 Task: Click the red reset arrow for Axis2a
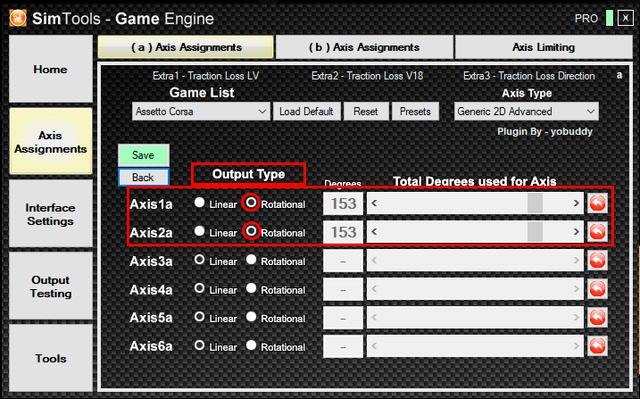(598, 232)
